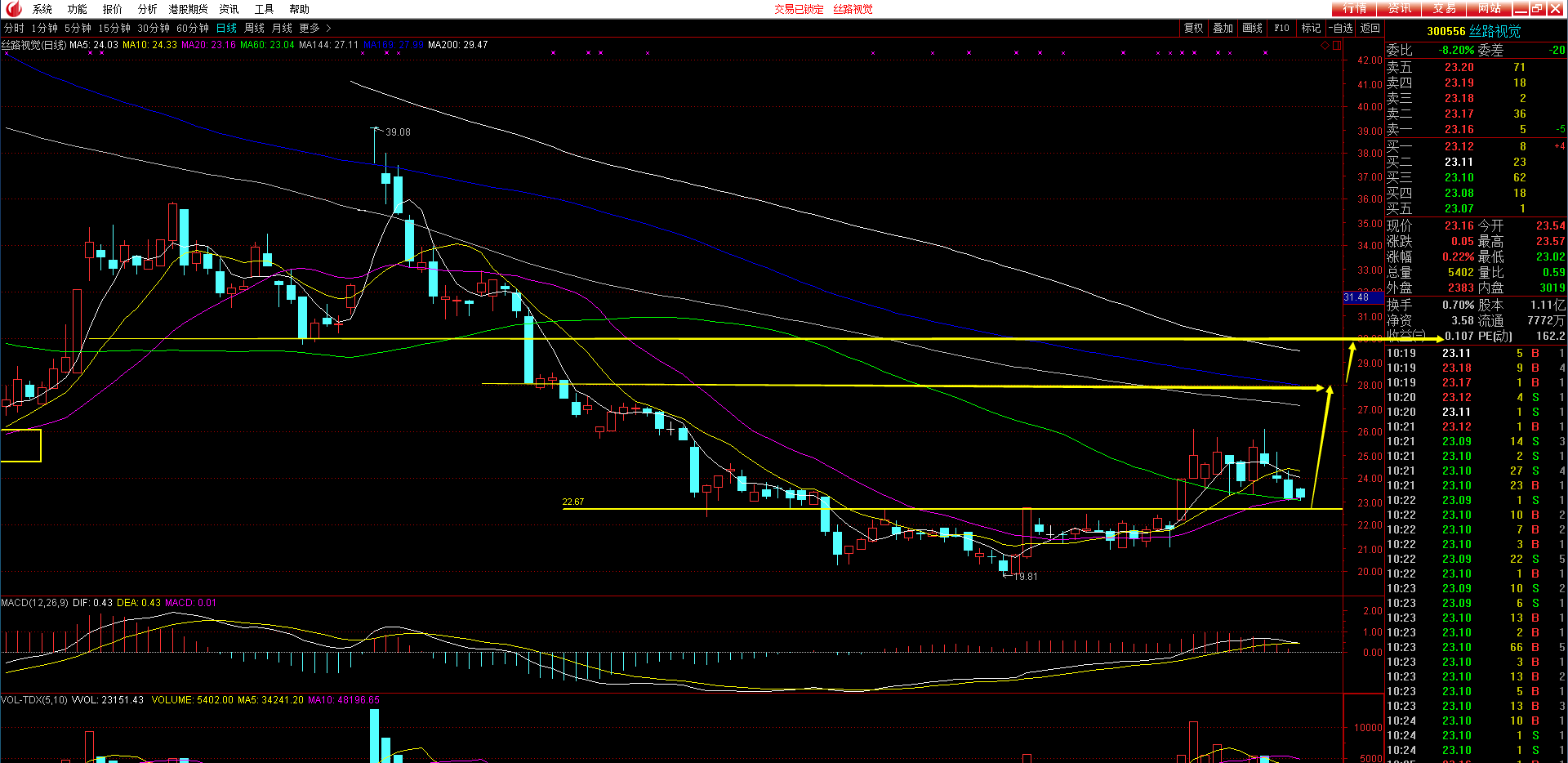Click the 卖一 23.16 ask row

[1476, 130]
